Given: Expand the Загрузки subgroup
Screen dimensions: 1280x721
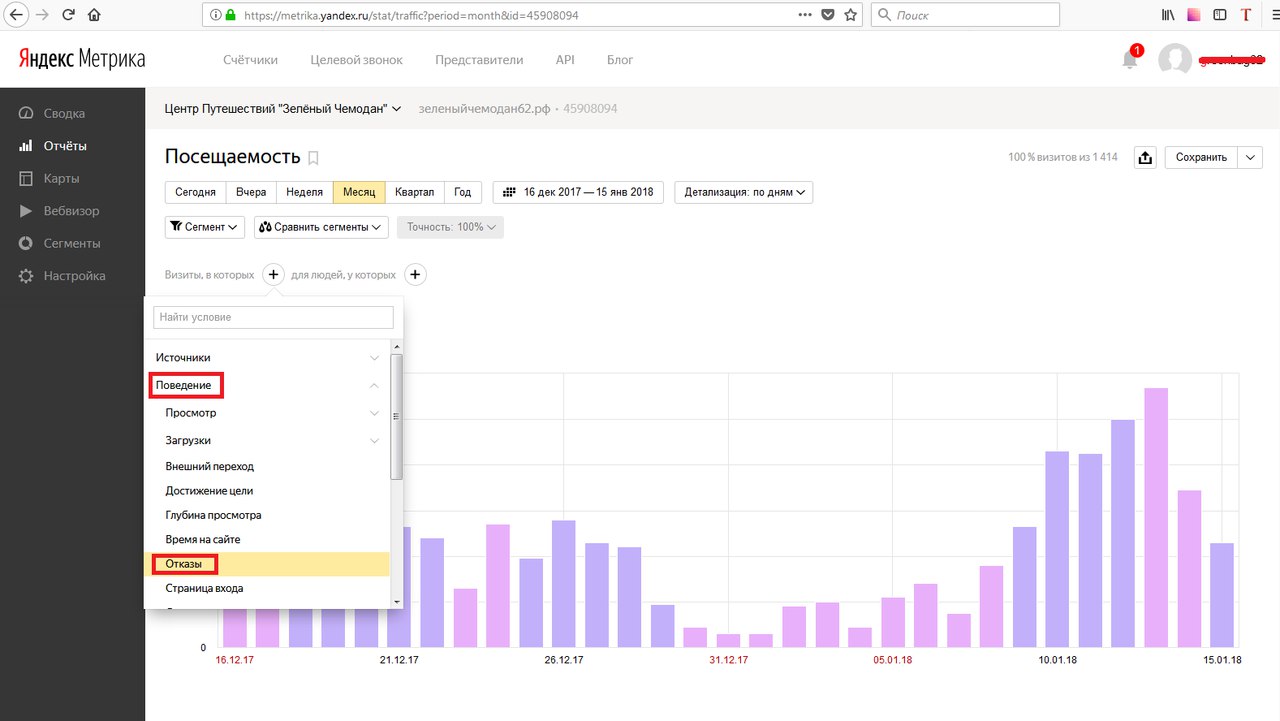Looking at the screenshot, I should (268, 440).
